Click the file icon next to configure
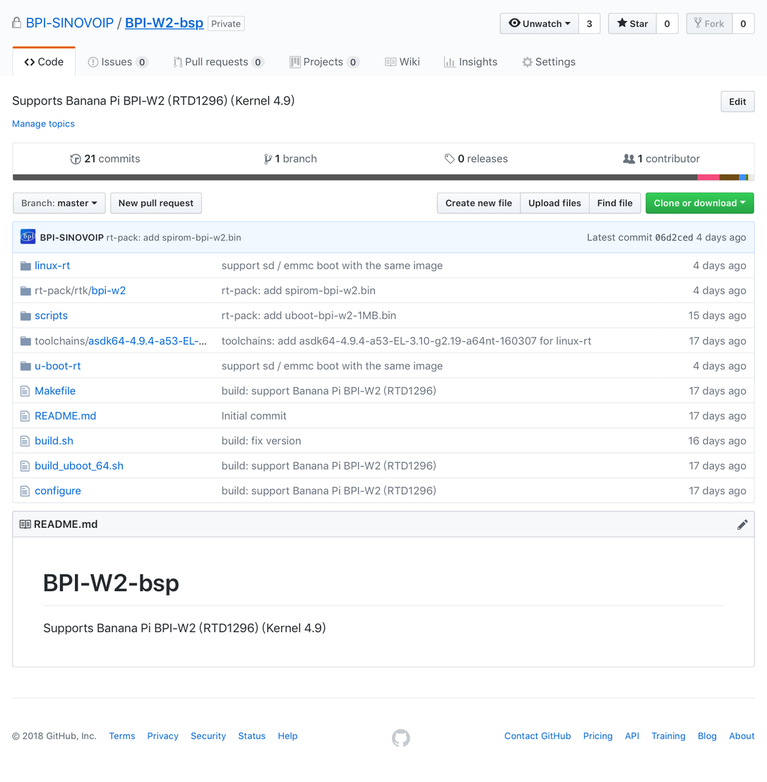Viewport: 767px width, 782px height. [x=25, y=491]
